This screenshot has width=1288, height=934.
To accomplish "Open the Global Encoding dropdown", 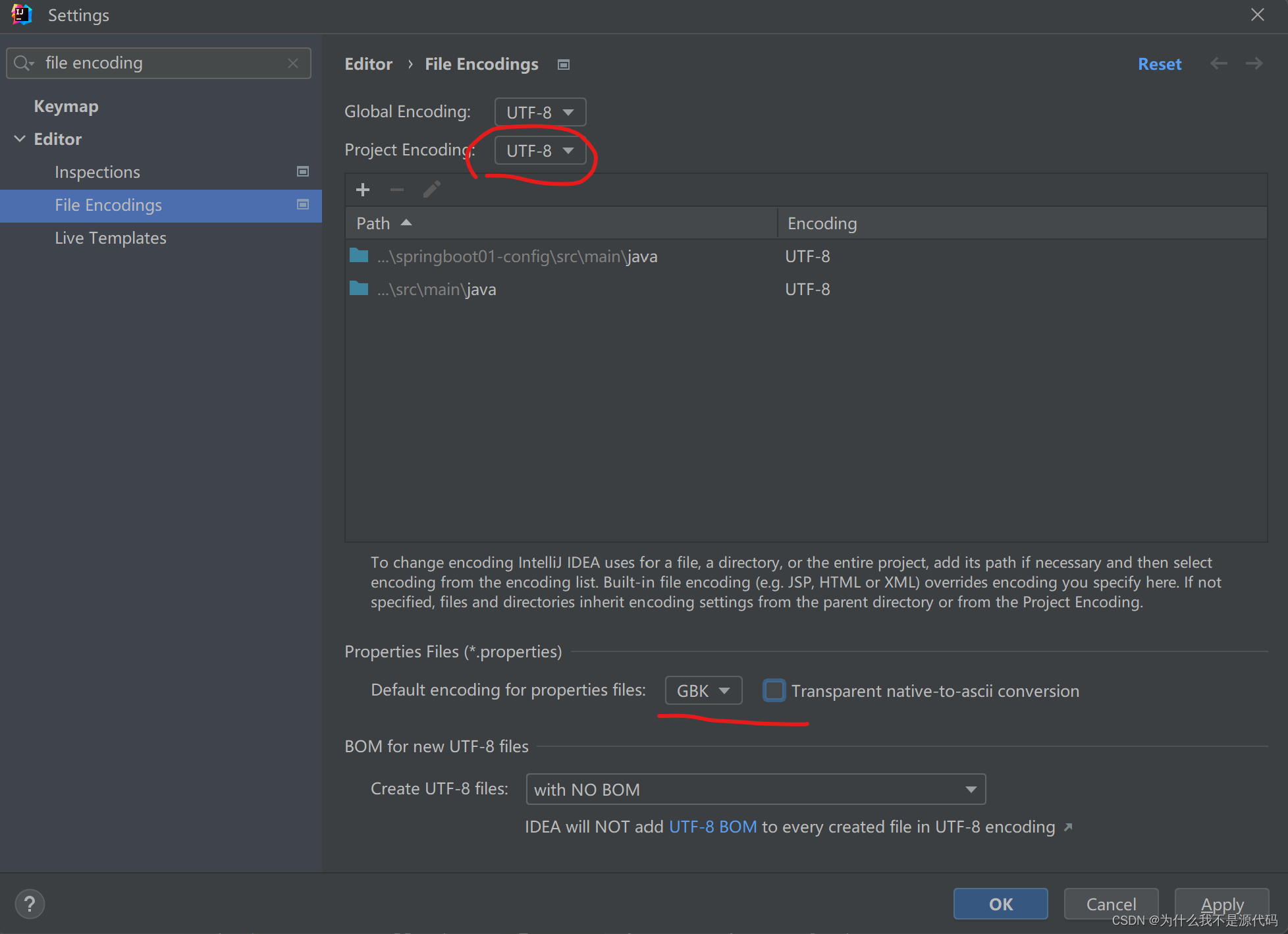I will pos(540,112).
